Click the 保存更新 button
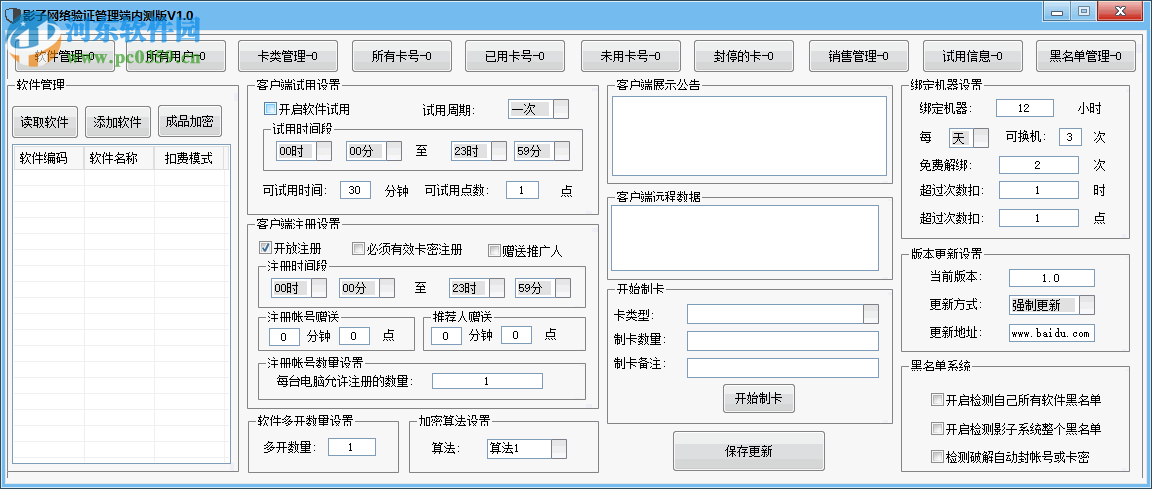1152x489 pixels. pyautogui.click(x=749, y=451)
